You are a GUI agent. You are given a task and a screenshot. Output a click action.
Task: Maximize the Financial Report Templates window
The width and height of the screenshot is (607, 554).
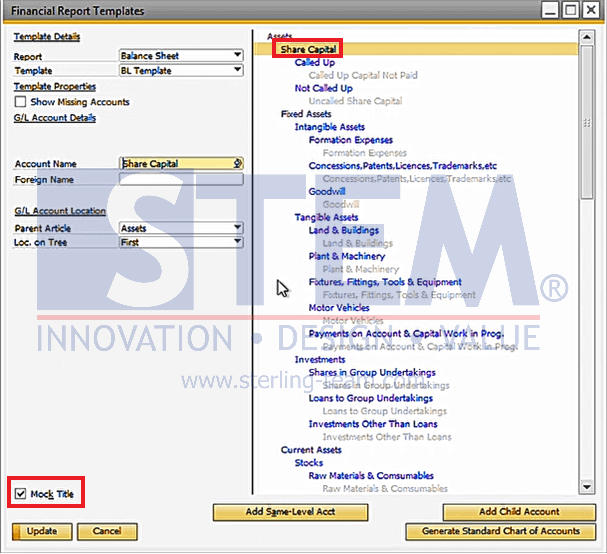pos(570,11)
